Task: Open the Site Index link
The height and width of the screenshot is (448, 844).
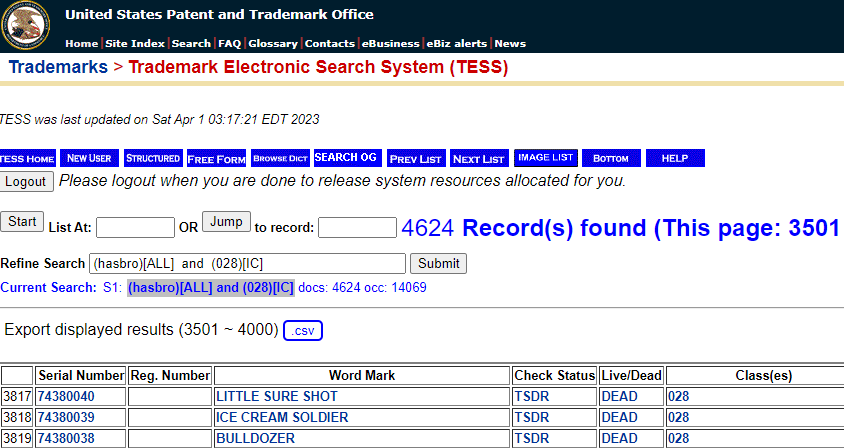Action: (x=136, y=44)
